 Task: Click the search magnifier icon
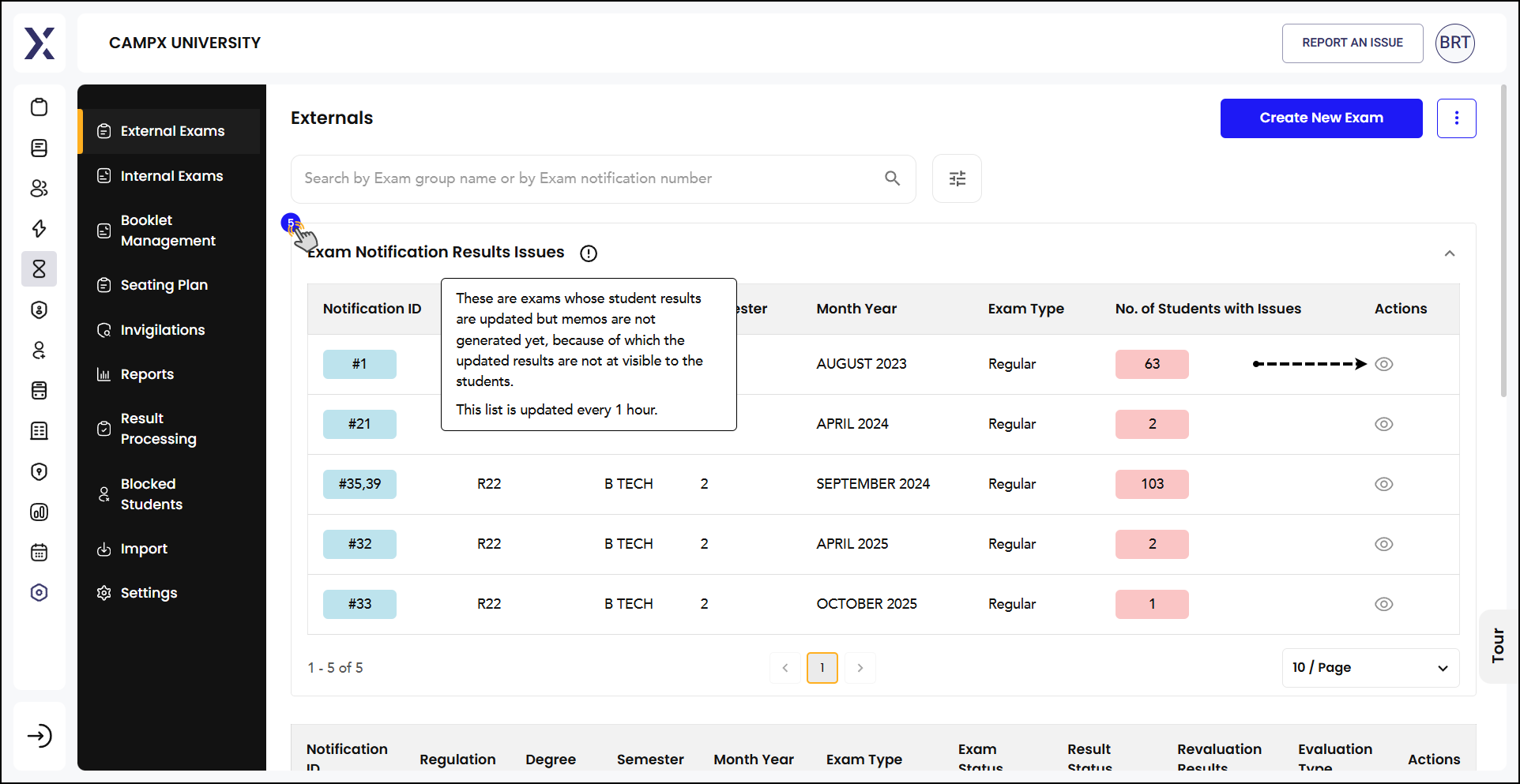click(892, 178)
